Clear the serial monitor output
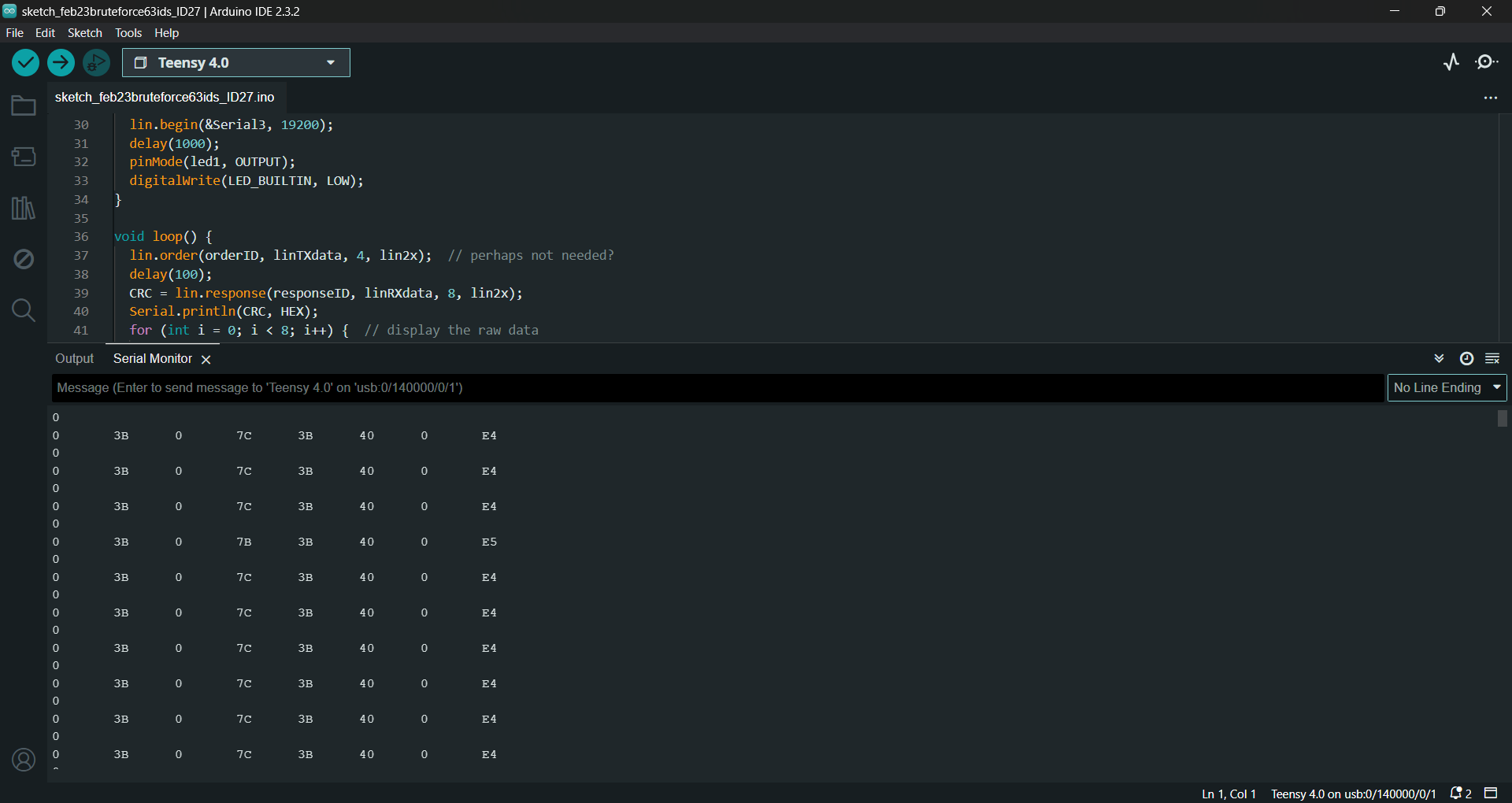Viewport: 1512px width, 803px height. (x=1492, y=359)
